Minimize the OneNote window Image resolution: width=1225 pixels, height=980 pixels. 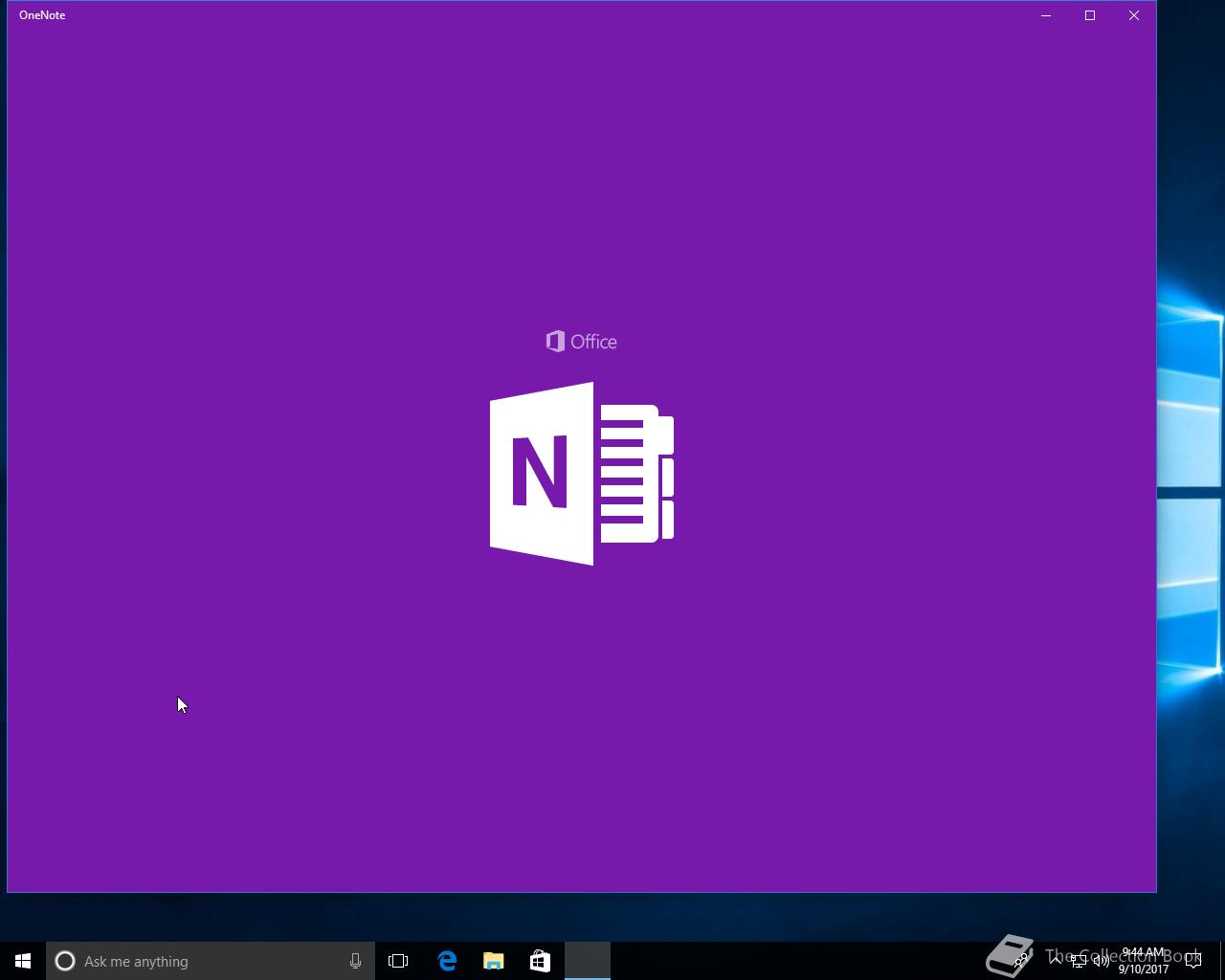tap(1046, 15)
